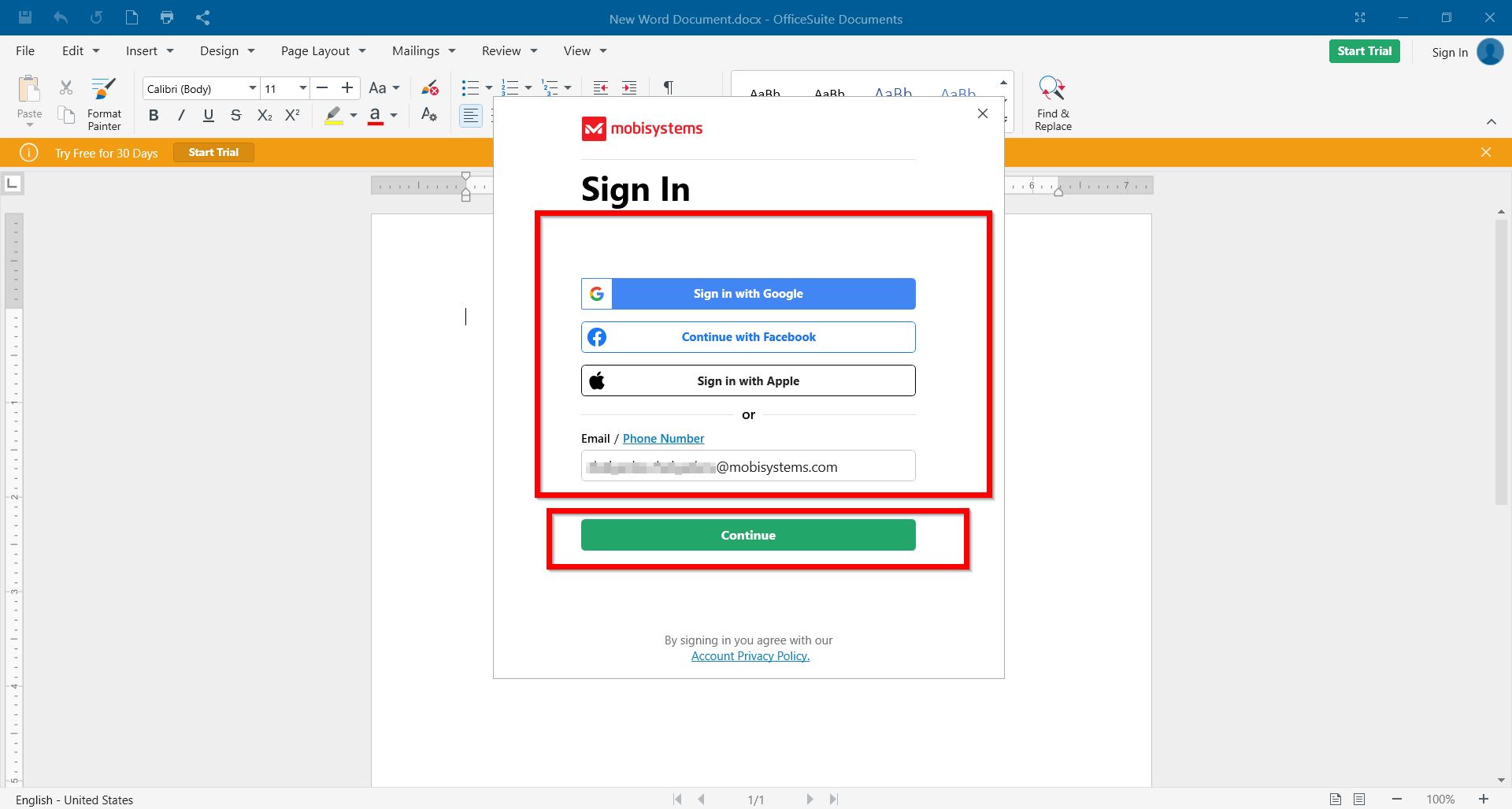1512x809 pixels.
Task: Click the Paste clipboard icon
Action: (29, 89)
